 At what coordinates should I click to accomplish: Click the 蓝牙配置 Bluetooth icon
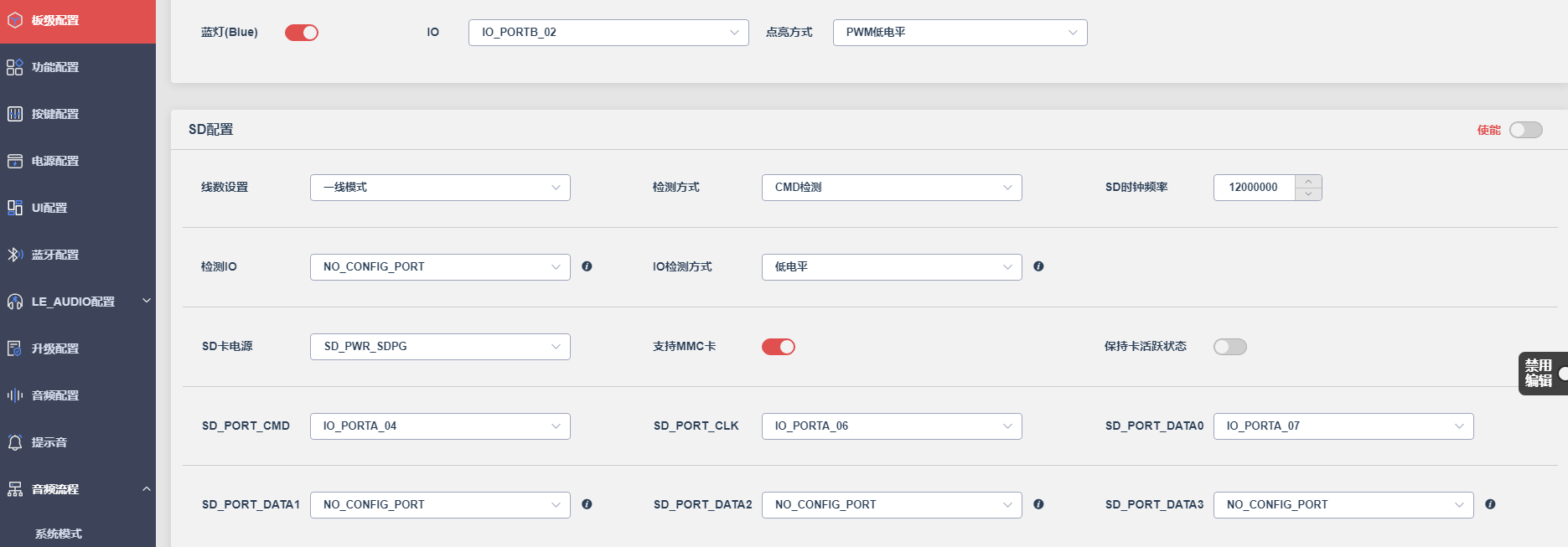[x=15, y=255]
